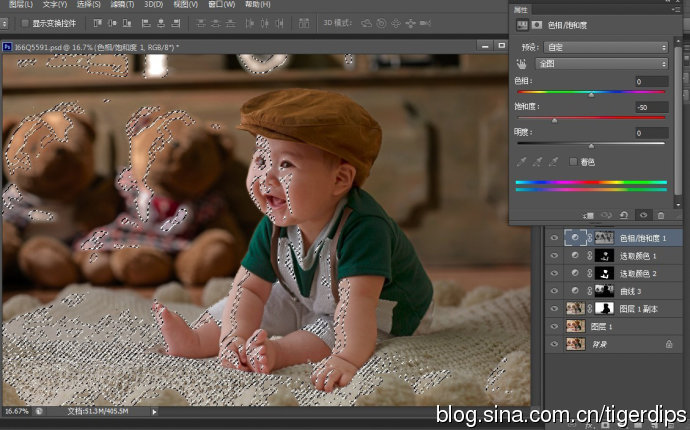This screenshot has height=430, width=690.
Task: Click the 色相 hue slider handle
Action: 591,94
